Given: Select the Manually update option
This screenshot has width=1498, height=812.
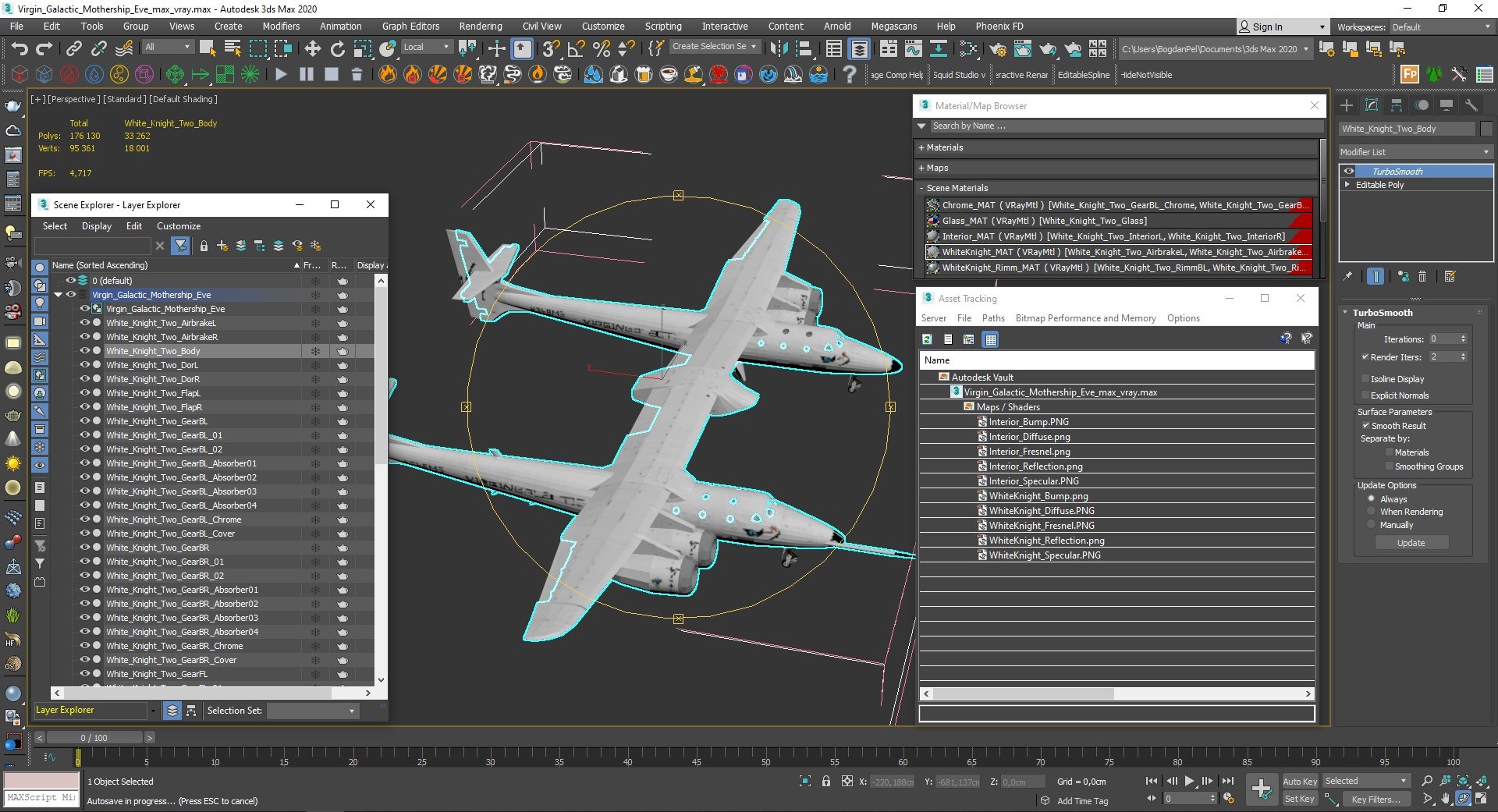Looking at the screenshot, I should [1371, 525].
